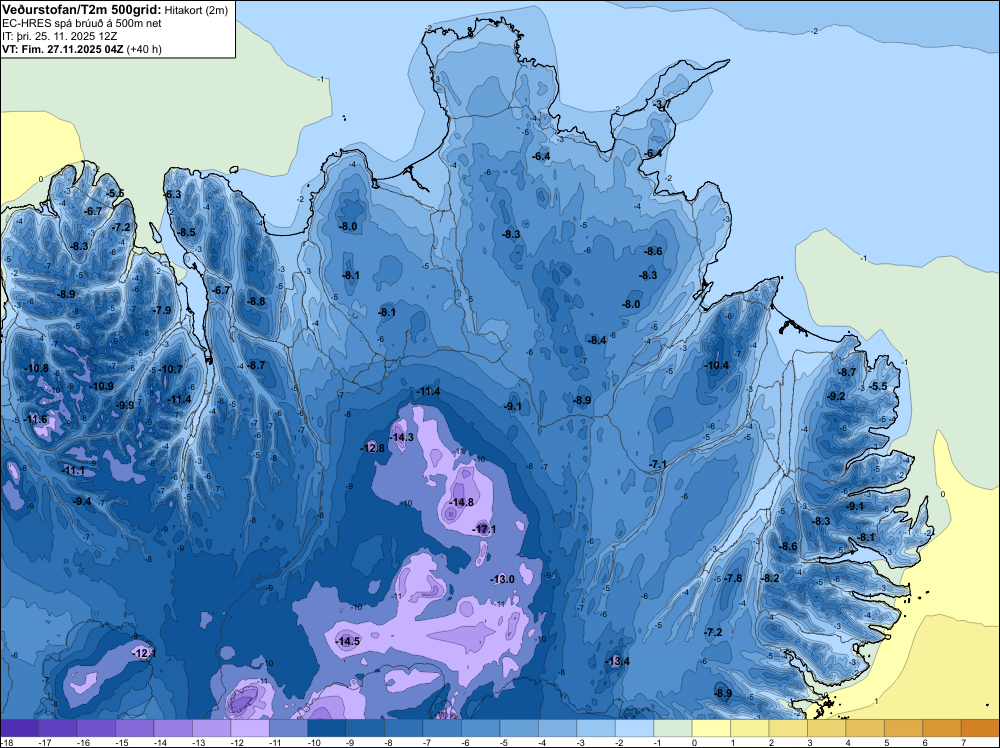
Task: Click the -10.8 temperature label
Action: coord(36,368)
